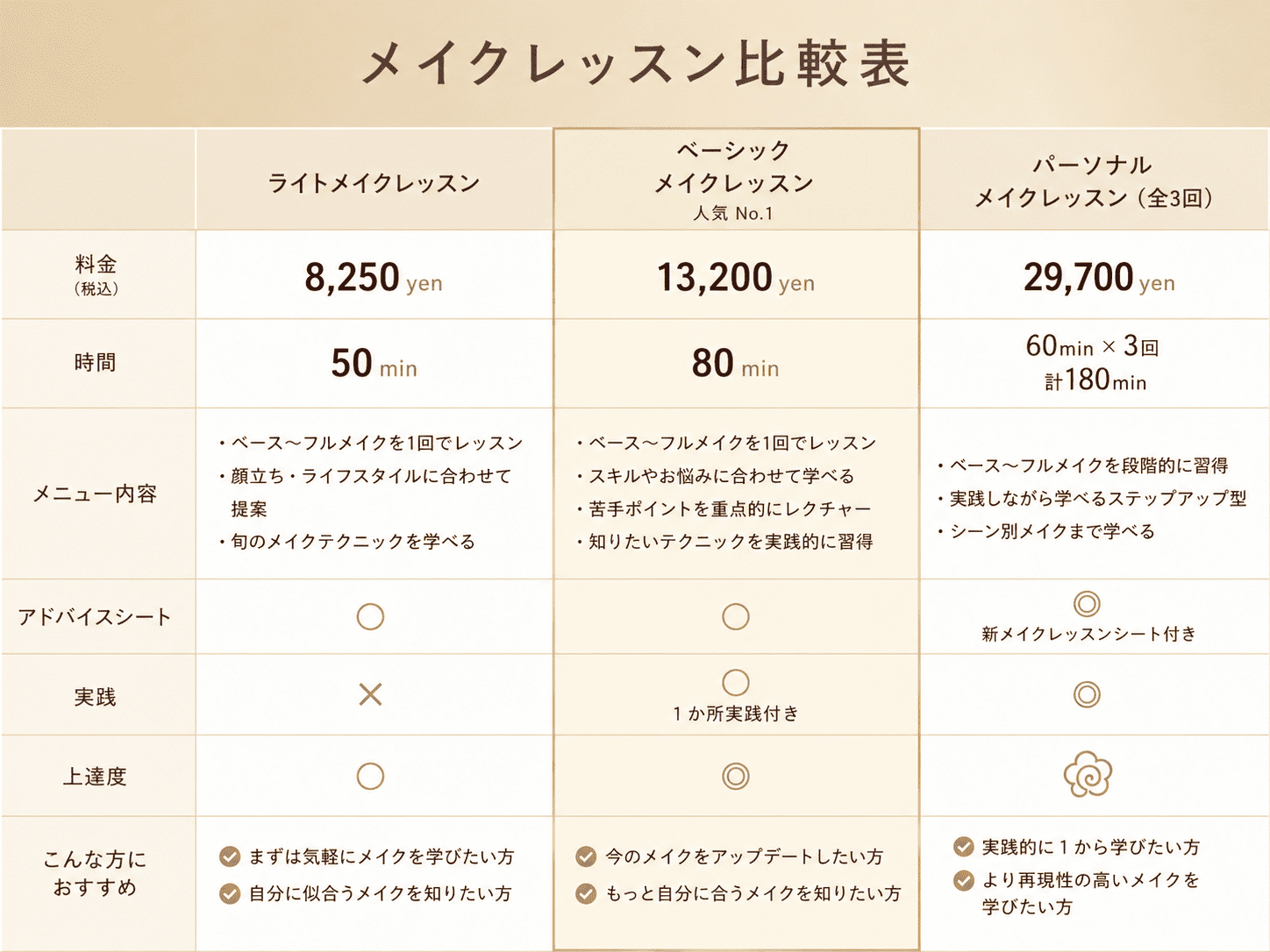Click double circle in Basic 上達度 cell
This screenshot has height=952, width=1270.
click(x=736, y=776)
